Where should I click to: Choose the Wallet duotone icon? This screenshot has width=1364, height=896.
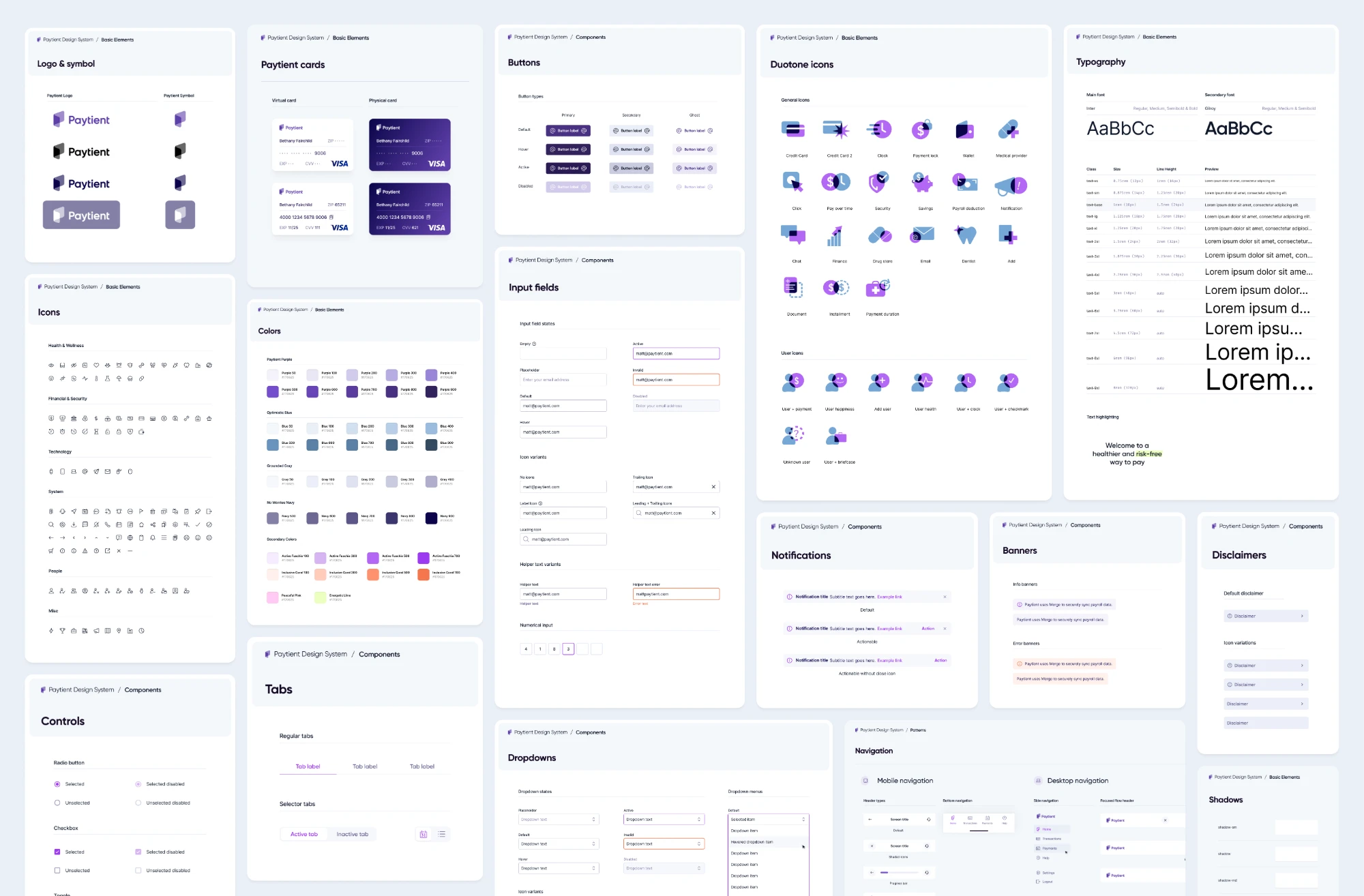tap(965, 129)
